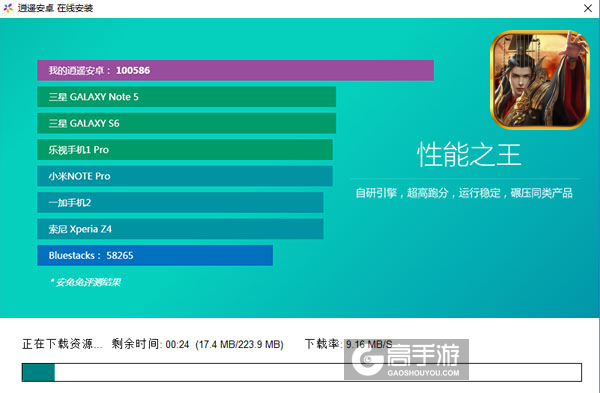This screenshot has height=393, width=600.
Task: Click the 正在下载资源 status text
Action: [x=62, y=344]
